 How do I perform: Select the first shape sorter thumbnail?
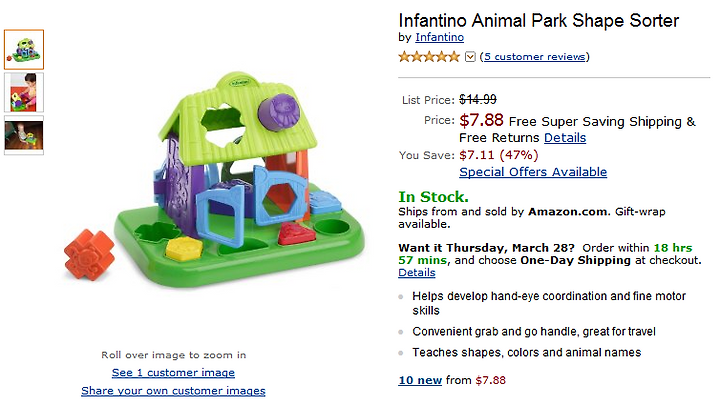tap(23, 49)
